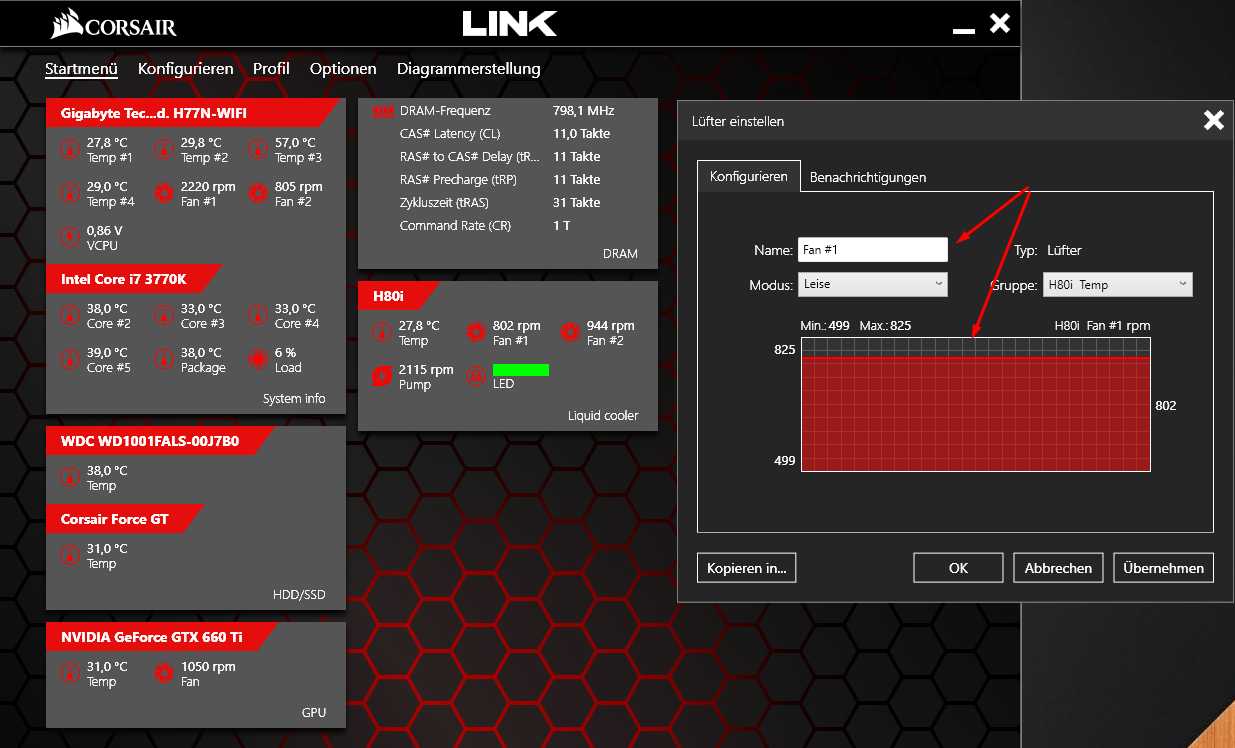1235x748 pixels.
Task: Click the DRAM memory icon beside DRAM-Frequenz
Action: tap(381, 111)
